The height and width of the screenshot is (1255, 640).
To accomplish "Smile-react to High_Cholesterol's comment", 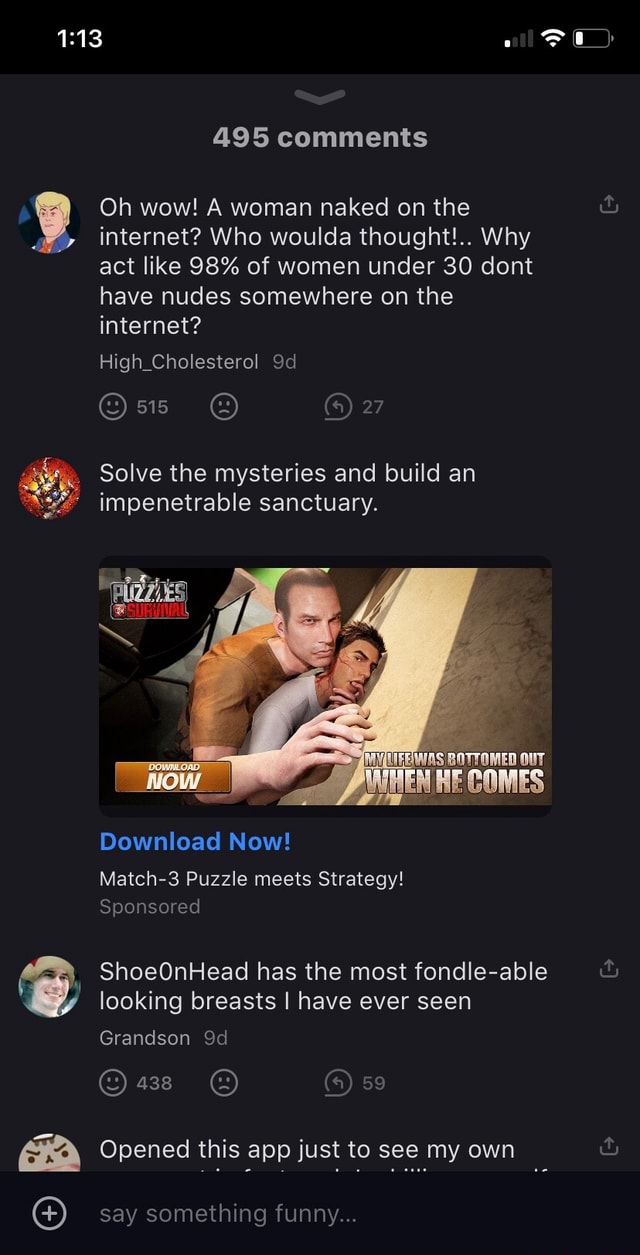I will click(113, 407).
